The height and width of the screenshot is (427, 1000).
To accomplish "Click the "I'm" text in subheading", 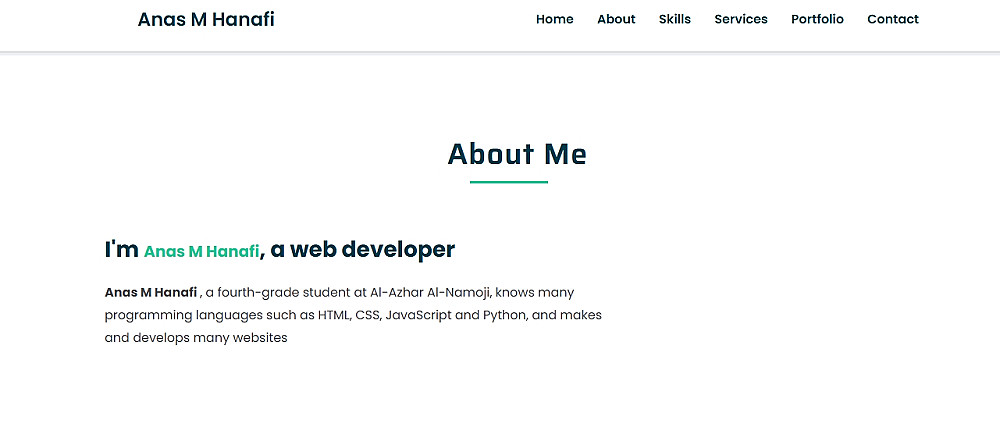I will tap(121, 250).
